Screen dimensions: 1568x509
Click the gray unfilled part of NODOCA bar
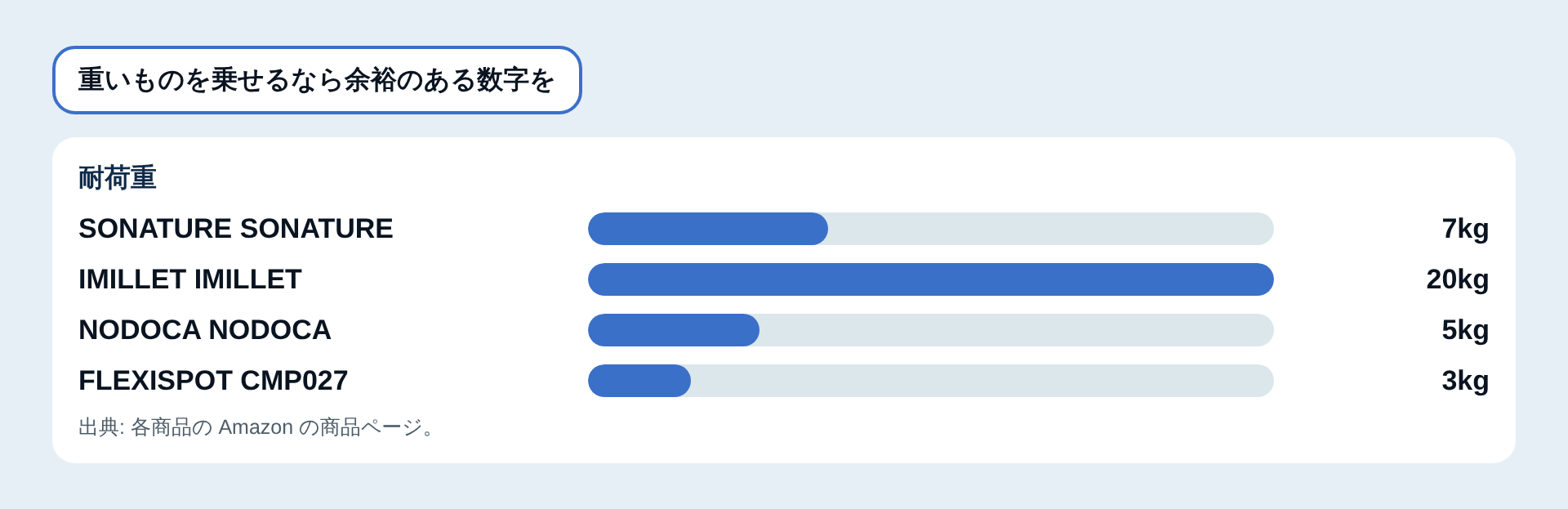pyautogui.click(x=1017, y=330)
